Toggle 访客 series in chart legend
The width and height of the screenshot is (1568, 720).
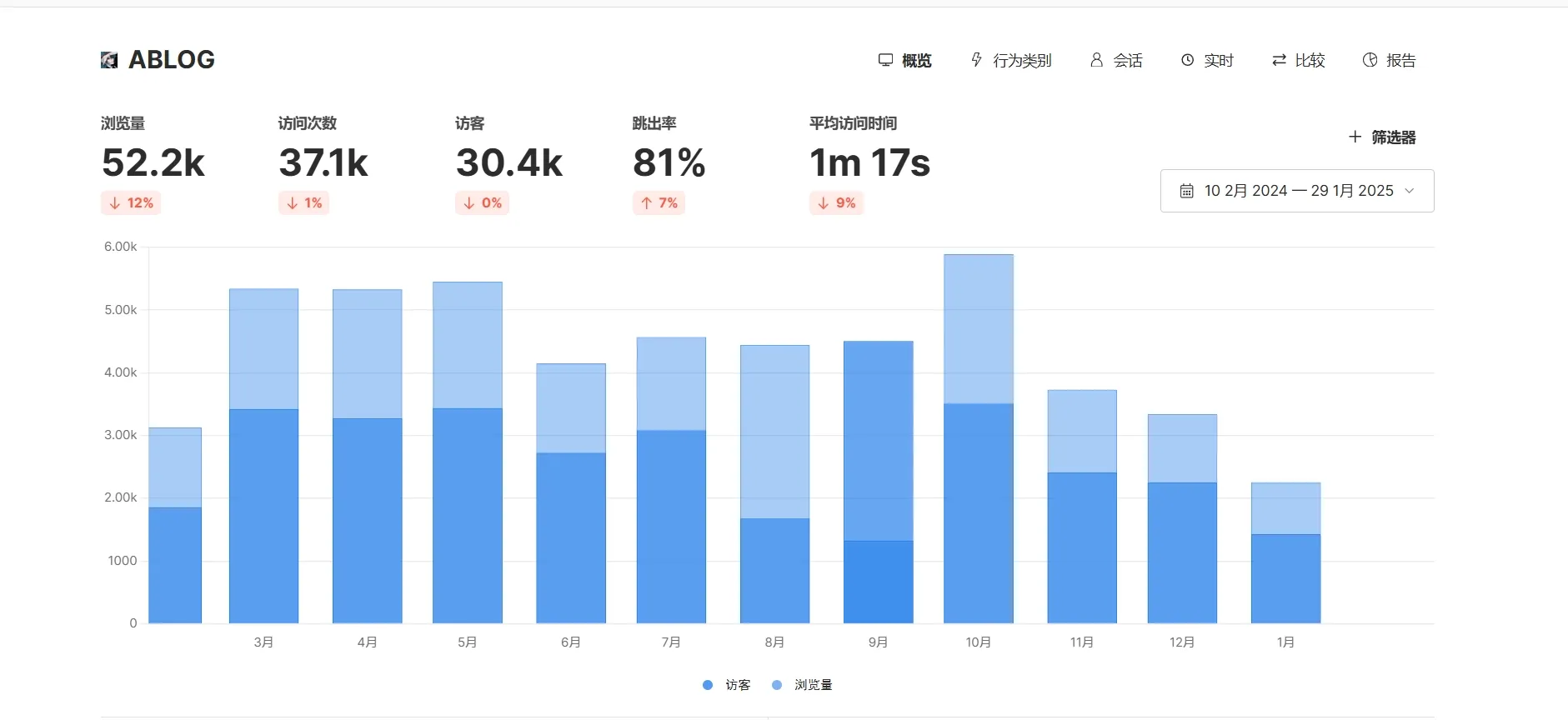pos(726,685)
